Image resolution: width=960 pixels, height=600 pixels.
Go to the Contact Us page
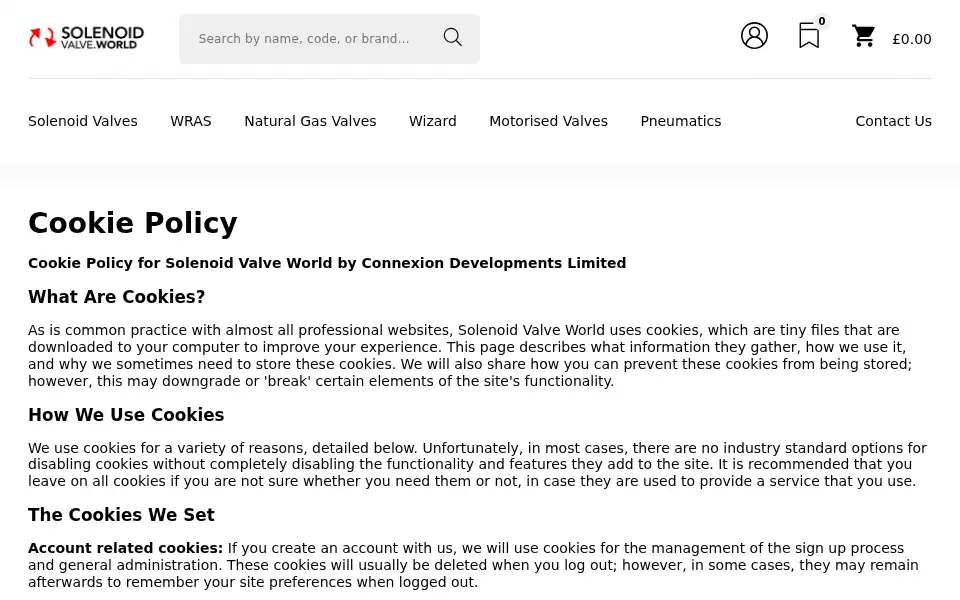point(893,121)
